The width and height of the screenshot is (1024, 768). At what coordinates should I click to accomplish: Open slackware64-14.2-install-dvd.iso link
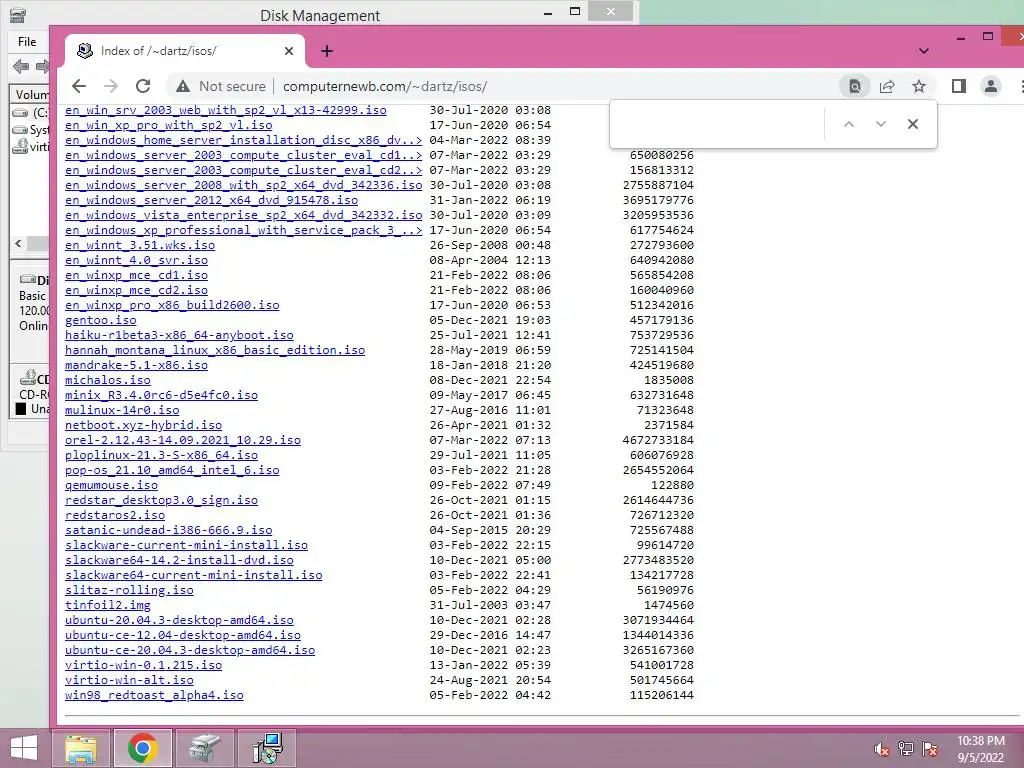coord(179,560)
